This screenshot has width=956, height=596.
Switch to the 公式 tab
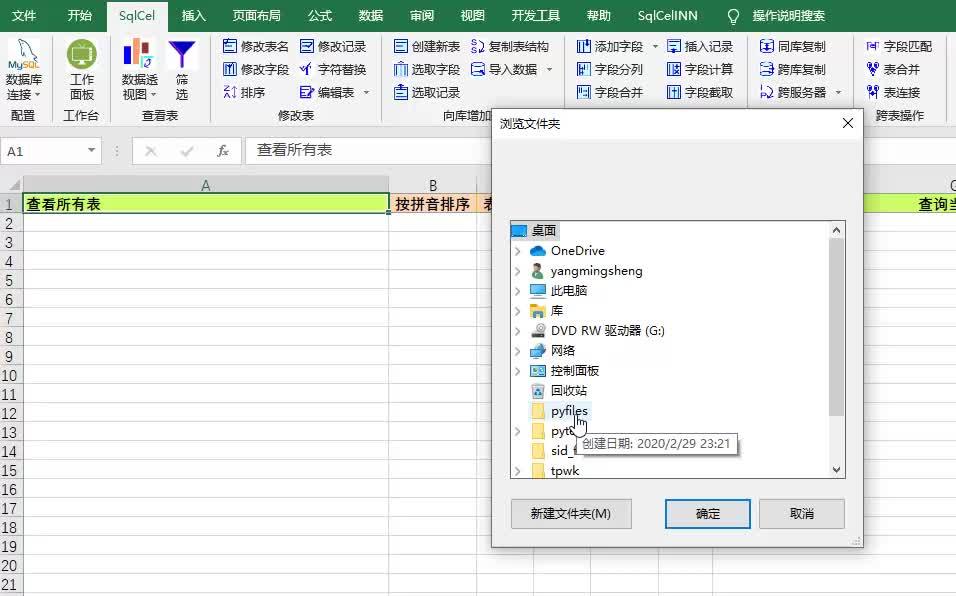(x=319, y=15)
